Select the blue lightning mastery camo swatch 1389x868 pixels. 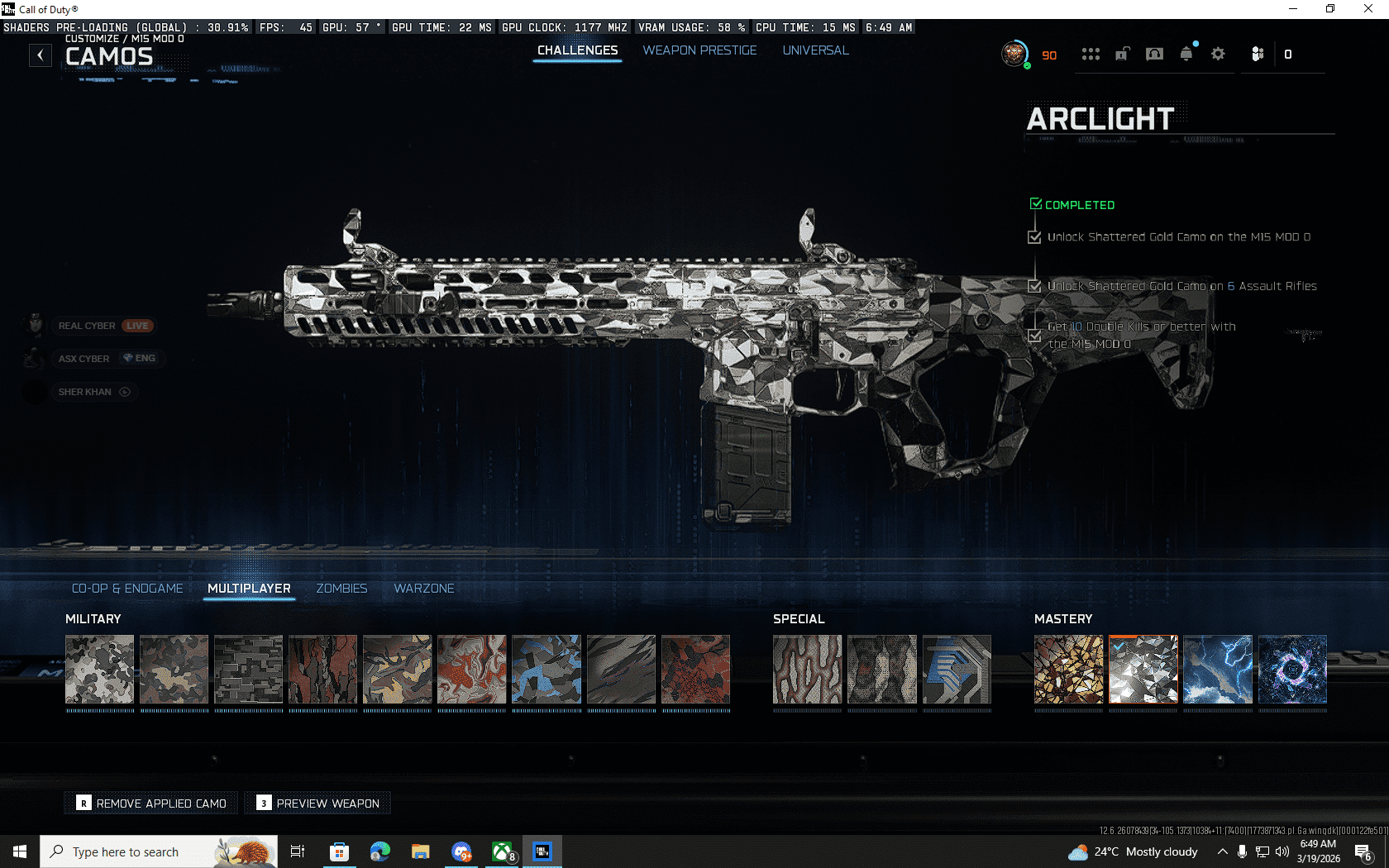(1218, 670)
